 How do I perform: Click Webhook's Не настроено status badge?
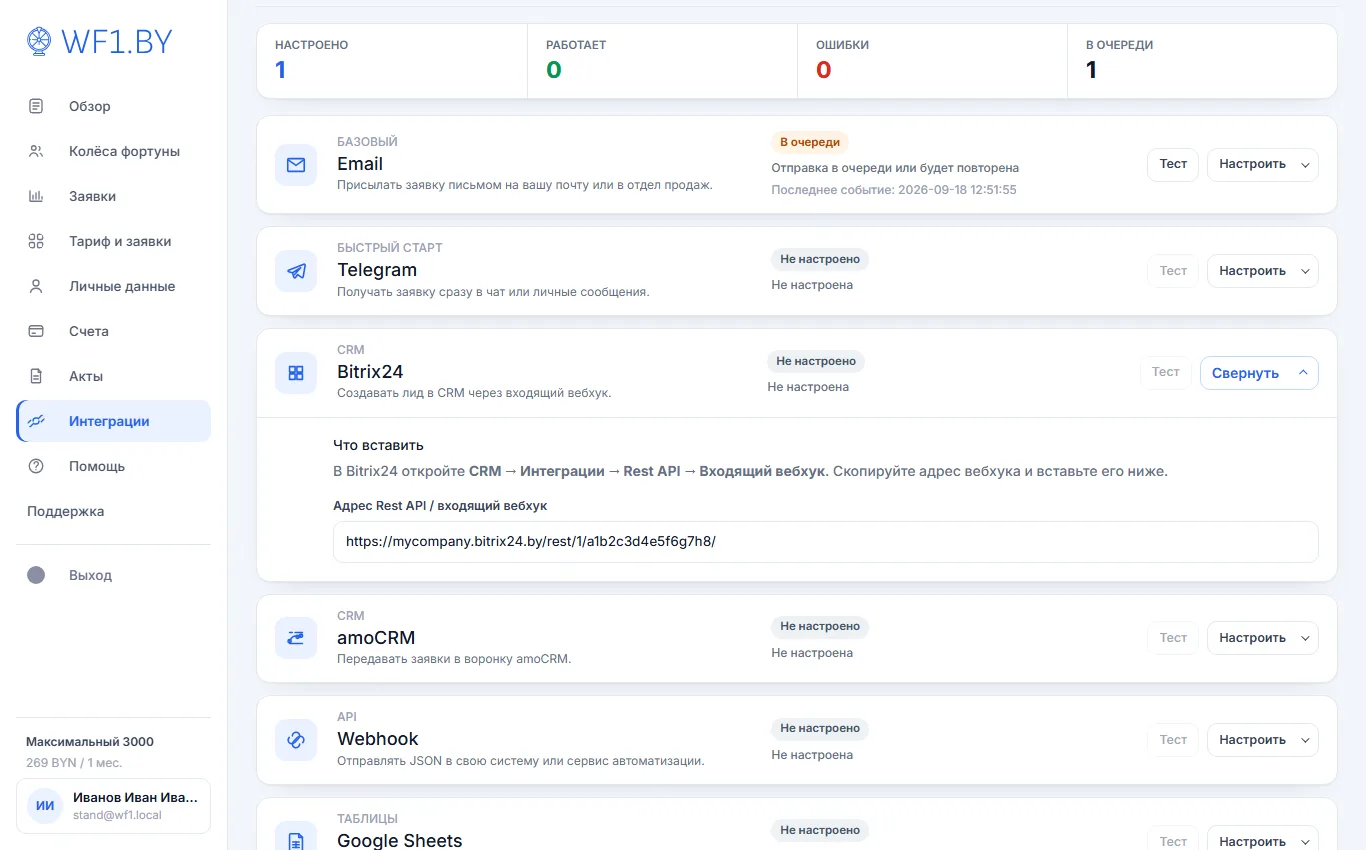point(820,728)
